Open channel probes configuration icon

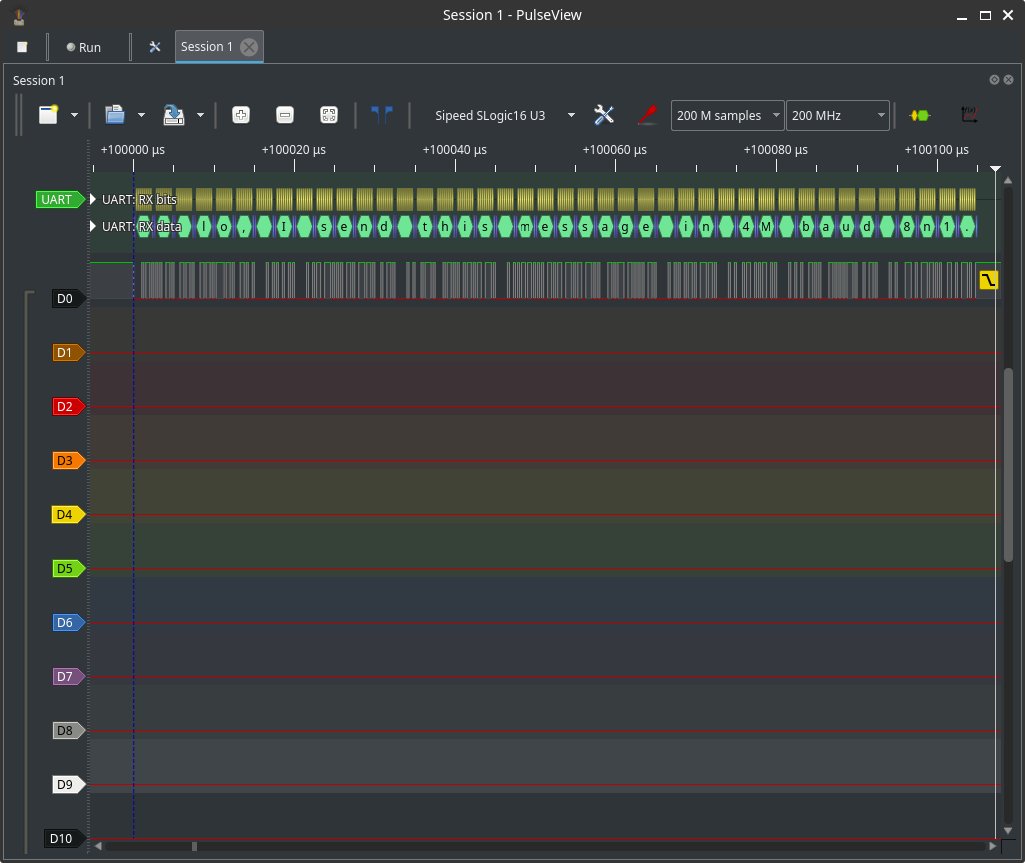pos(647,115)
